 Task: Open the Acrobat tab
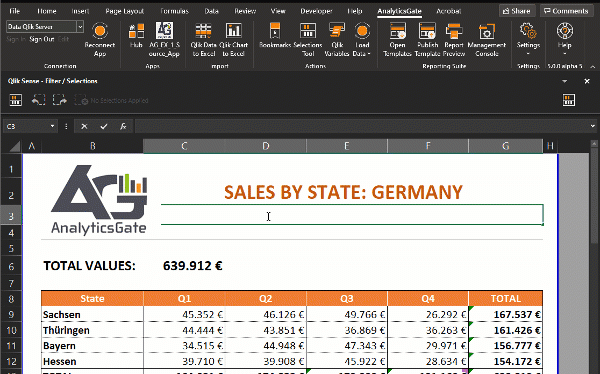coord(448,11)
